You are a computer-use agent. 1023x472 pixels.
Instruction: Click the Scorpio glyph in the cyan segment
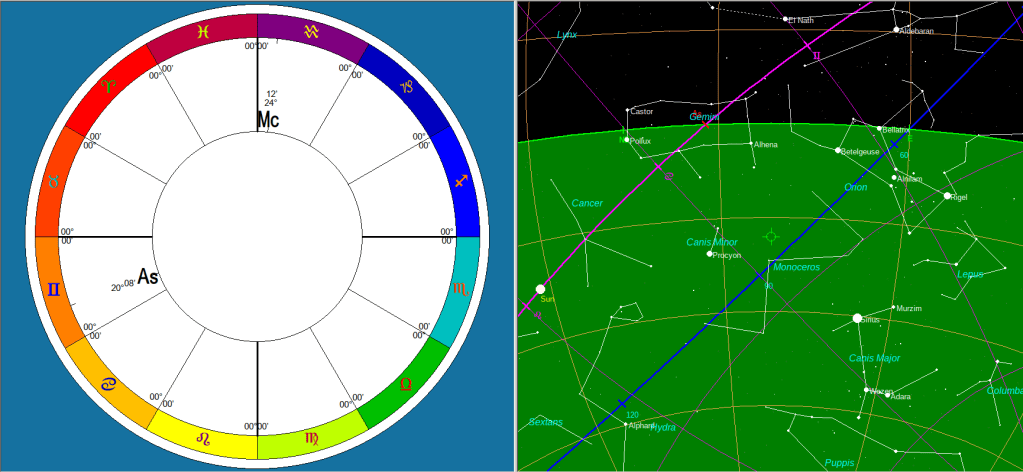[459, 290]
